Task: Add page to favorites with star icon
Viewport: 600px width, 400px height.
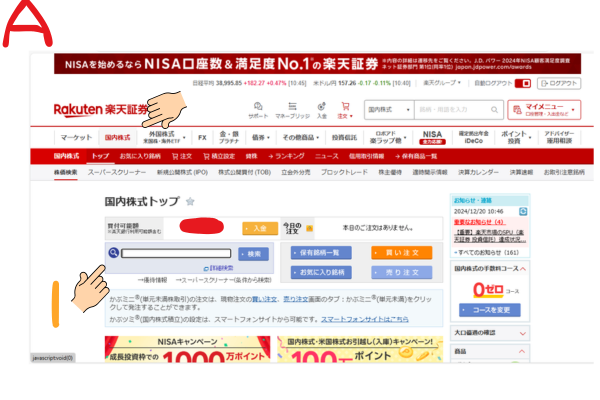Action: [x=190, y=201]
